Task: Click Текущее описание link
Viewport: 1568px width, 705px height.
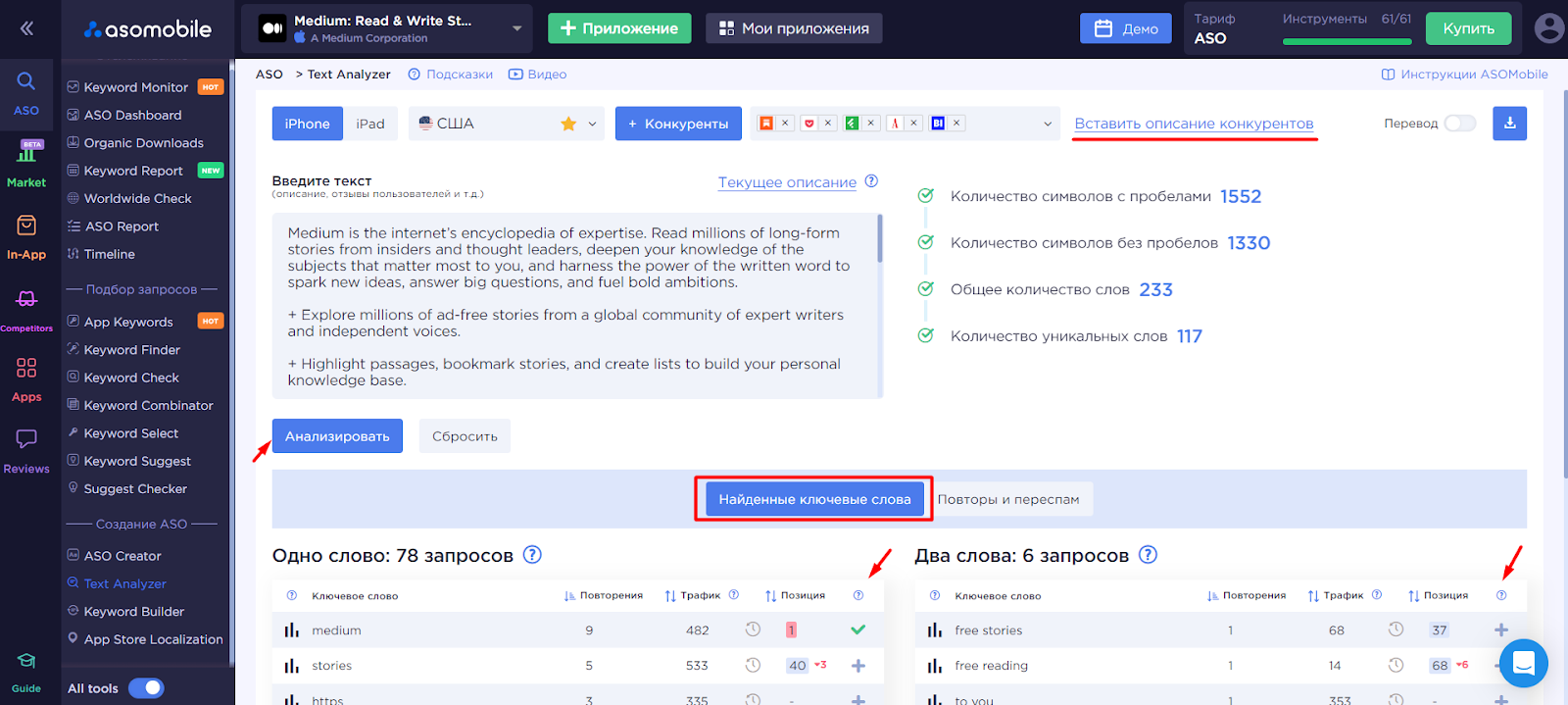Action: 787,182
